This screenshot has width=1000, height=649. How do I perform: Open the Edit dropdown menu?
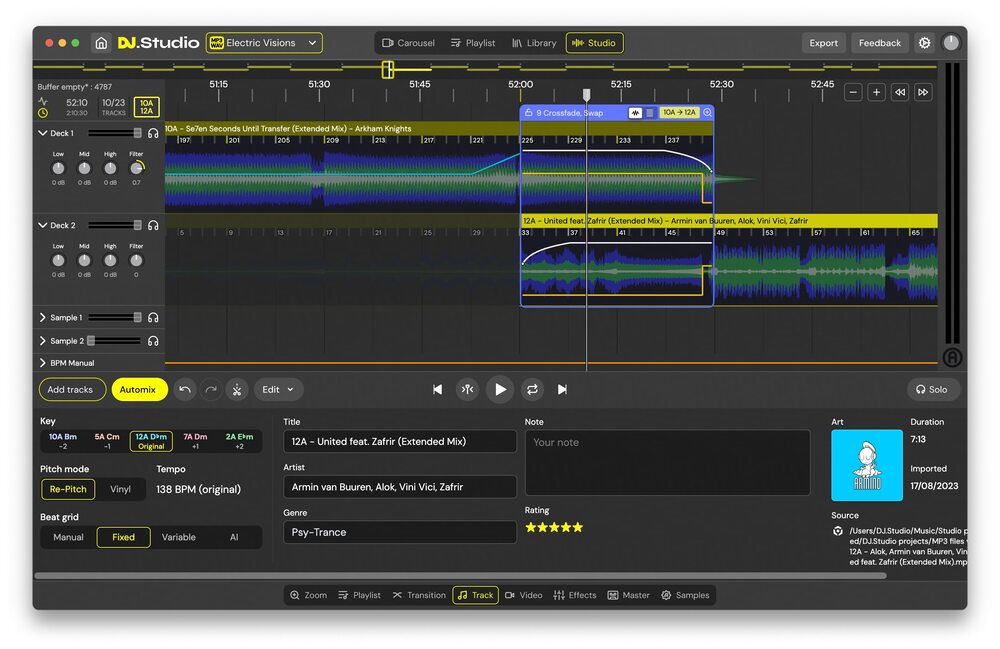click(x=278, y=389)
